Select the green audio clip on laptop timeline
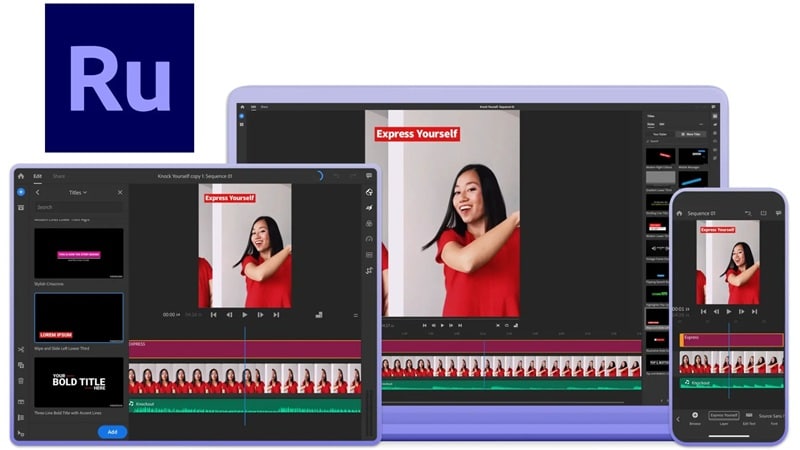 (512, 385)
